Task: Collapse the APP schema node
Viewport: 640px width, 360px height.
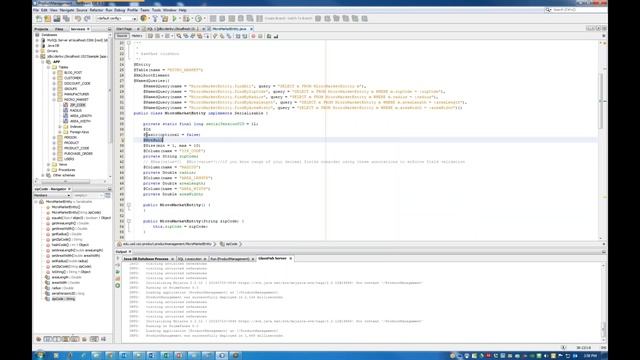Action: tap(43, 62)
